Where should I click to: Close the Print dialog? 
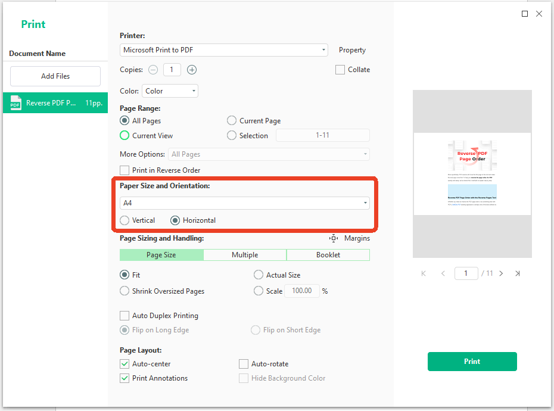(x=539, y=14)
